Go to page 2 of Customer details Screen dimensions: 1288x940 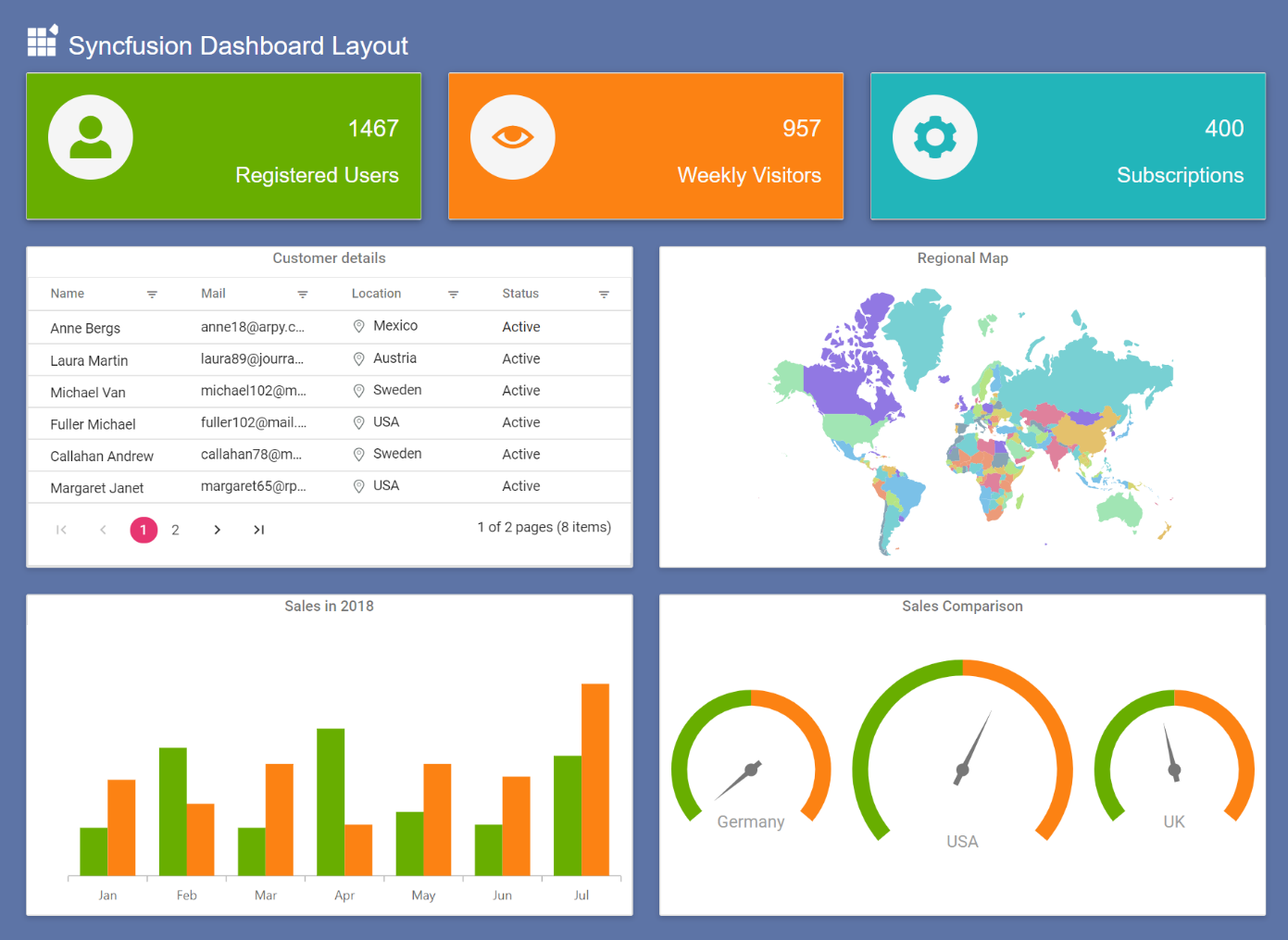(x=175, y=529)
